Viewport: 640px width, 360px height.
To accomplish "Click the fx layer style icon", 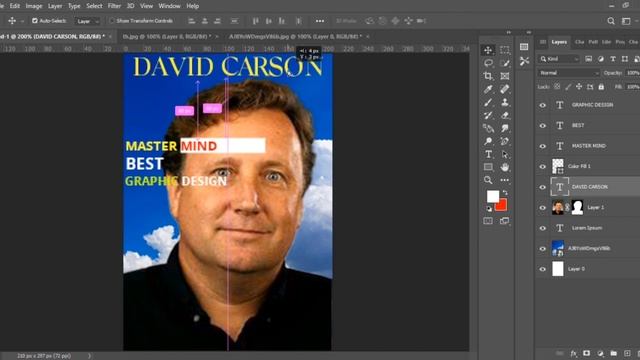I will pos(573,353).
